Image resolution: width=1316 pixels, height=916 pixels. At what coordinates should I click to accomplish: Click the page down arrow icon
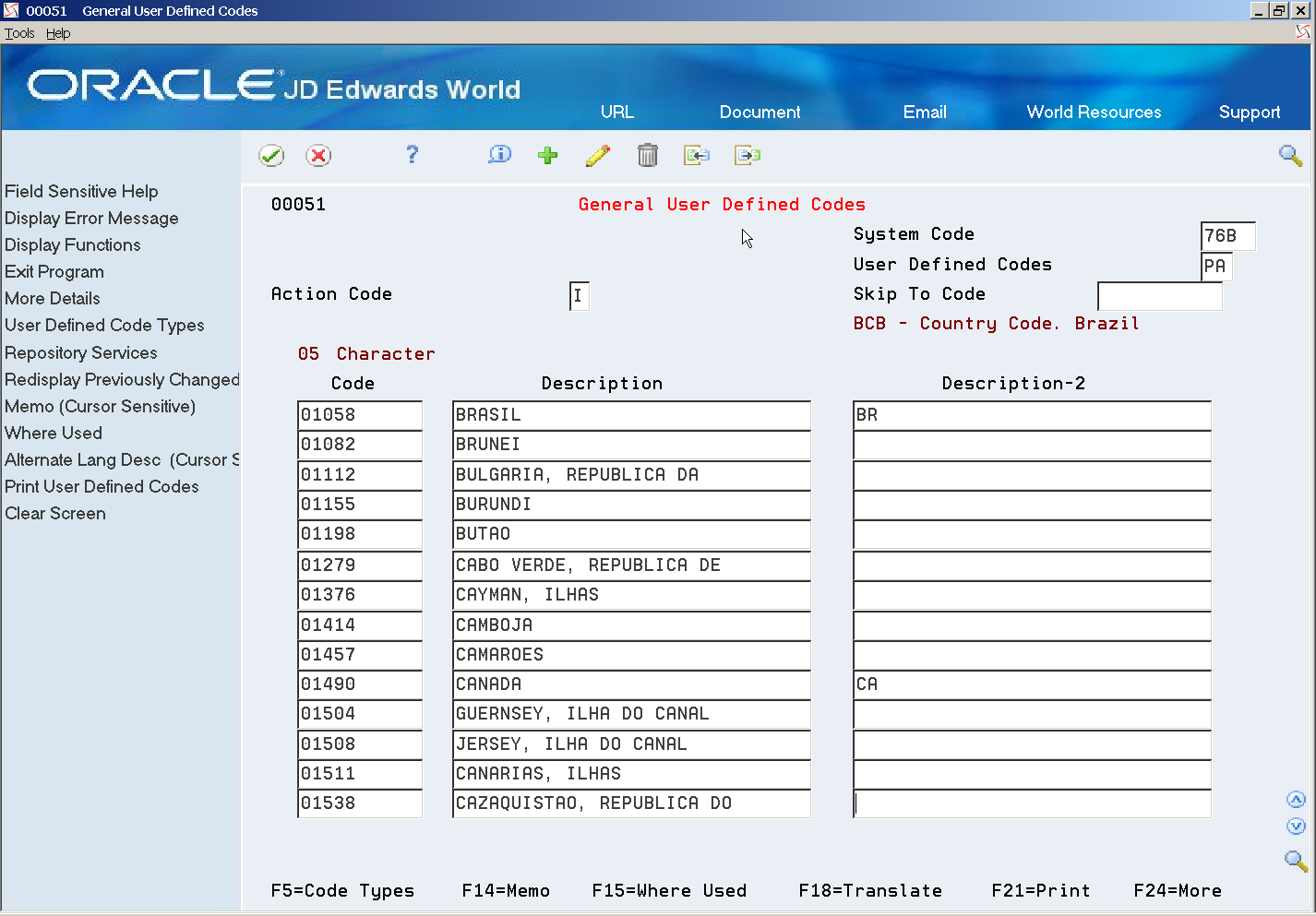[x=1296, y=827]
